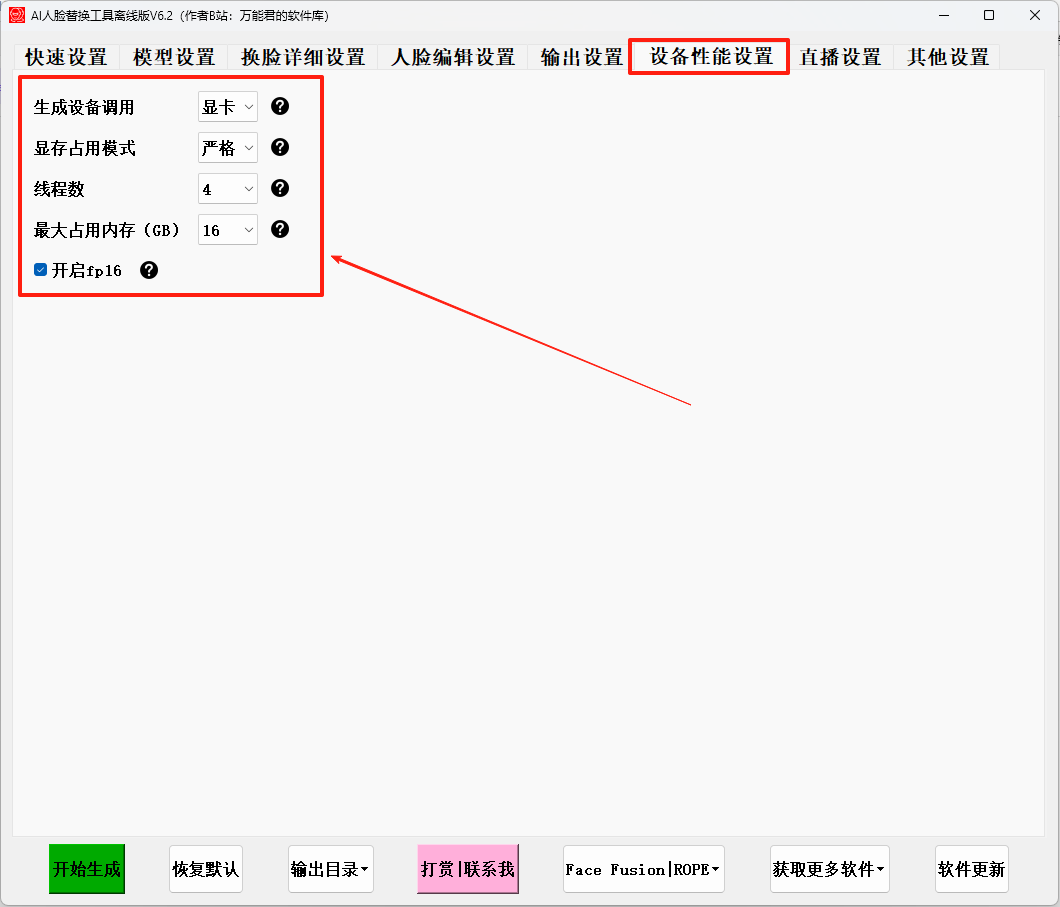
Task: Expand the 显存占用模式 dropdown
Action: point(228,148)
